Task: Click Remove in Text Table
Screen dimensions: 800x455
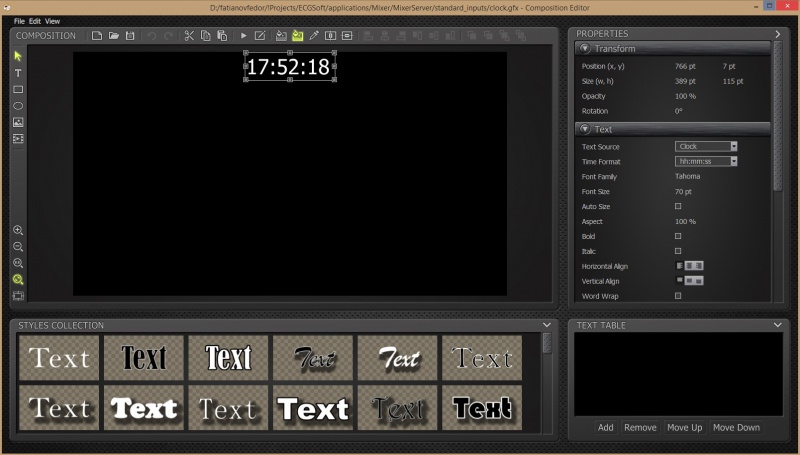Action: click(x=640, y=427)
